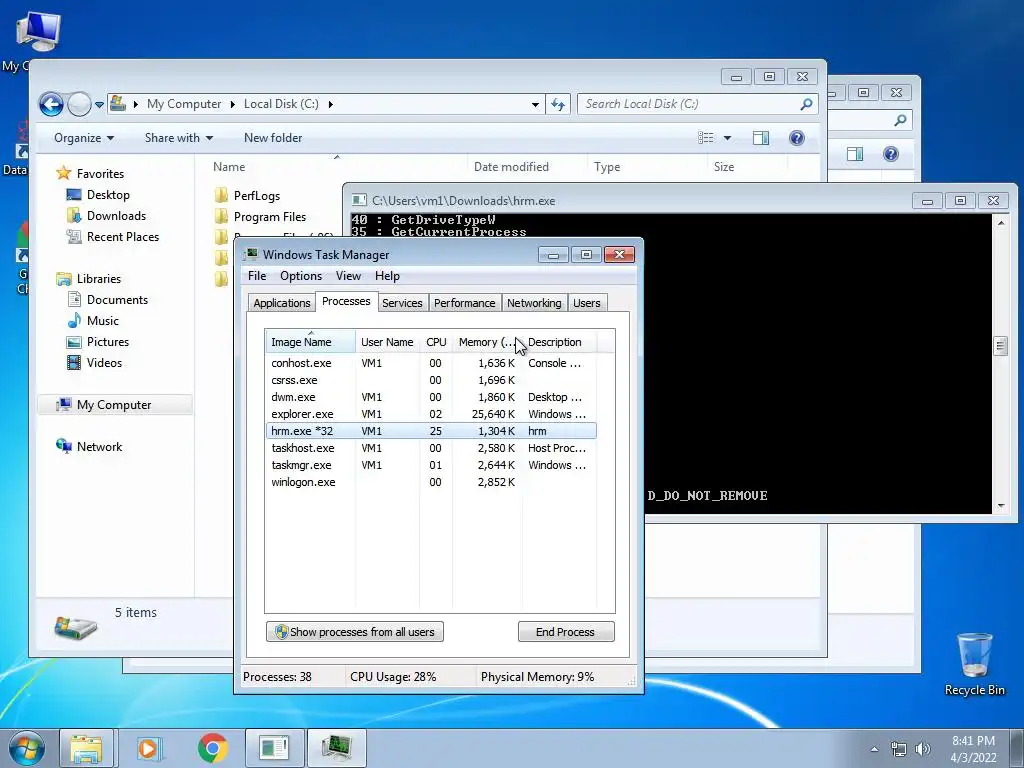The width and height of the screenshot is (1024, 768).
Task: Click scroll up arrow in hrm.exe console
Action: [x=1000, y=223]
